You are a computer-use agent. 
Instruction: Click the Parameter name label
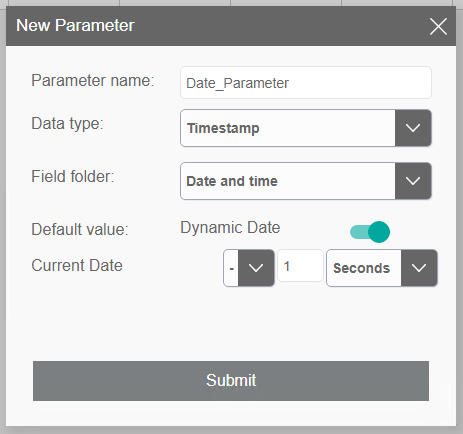(x=93, y=80)
